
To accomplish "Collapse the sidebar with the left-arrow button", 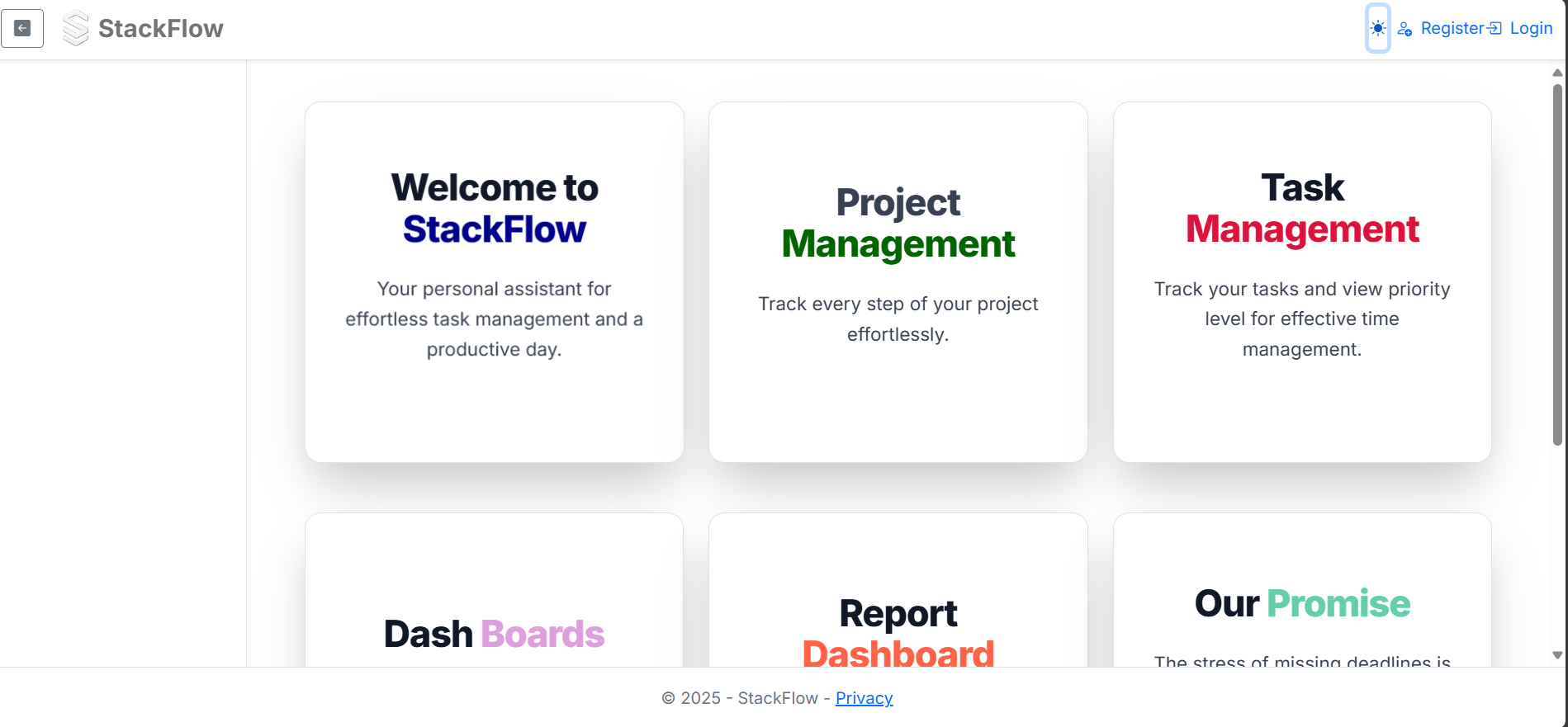I will [x=22, y=29].
